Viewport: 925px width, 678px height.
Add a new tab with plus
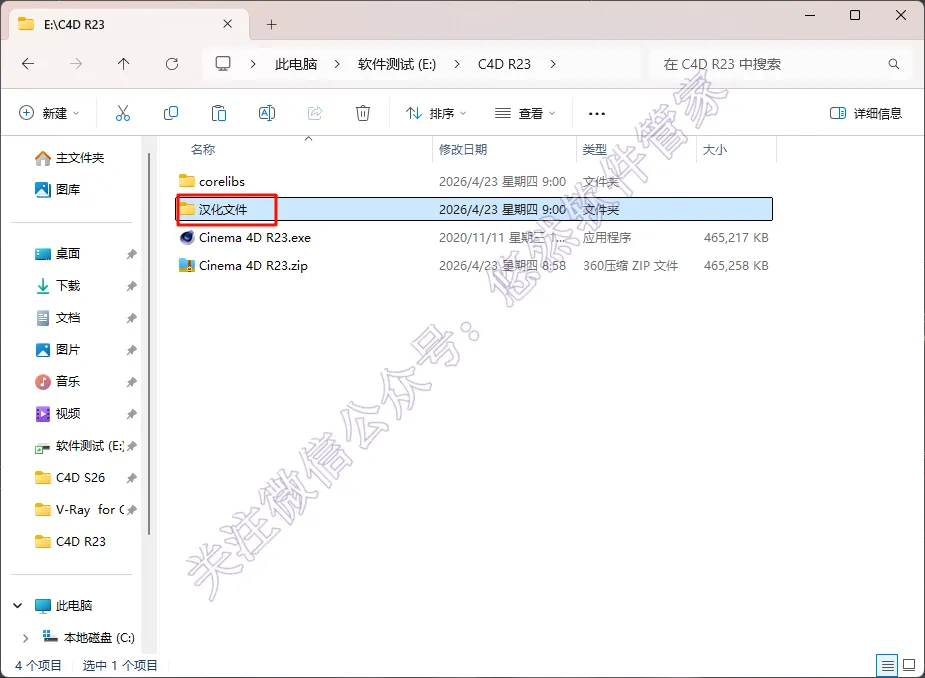point(271,24)
